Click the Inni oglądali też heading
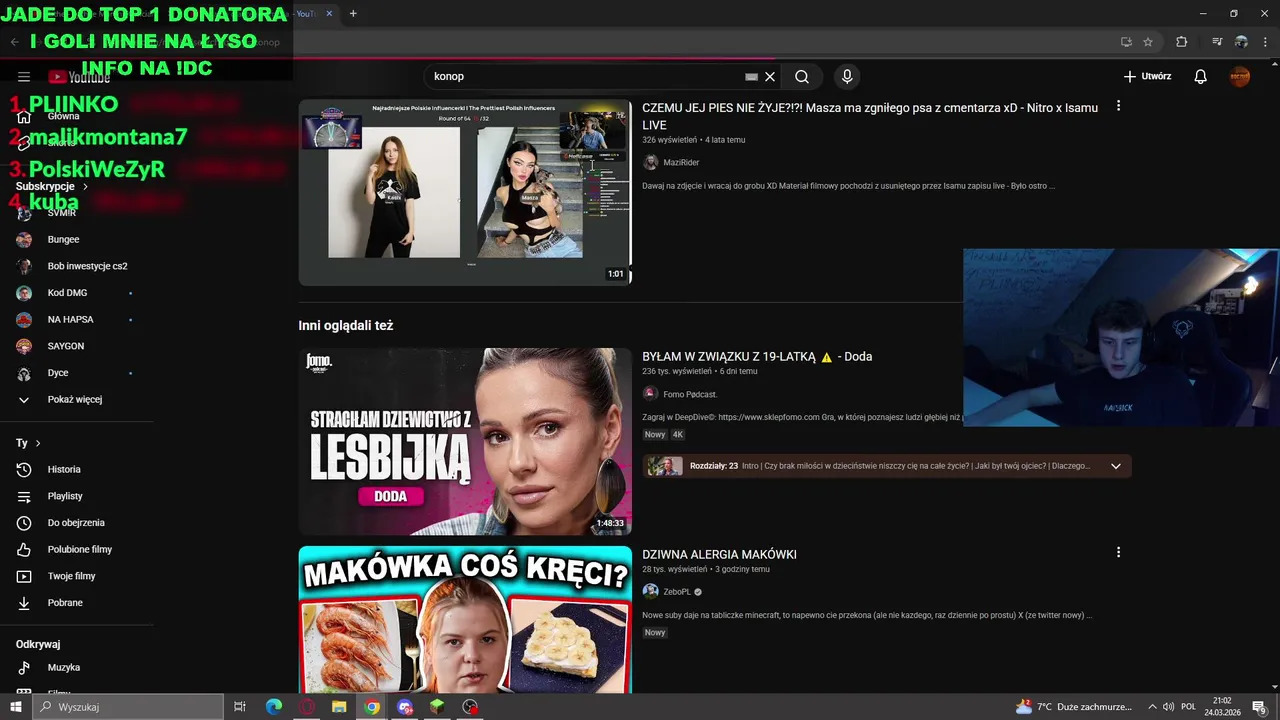 coord(346,325)
